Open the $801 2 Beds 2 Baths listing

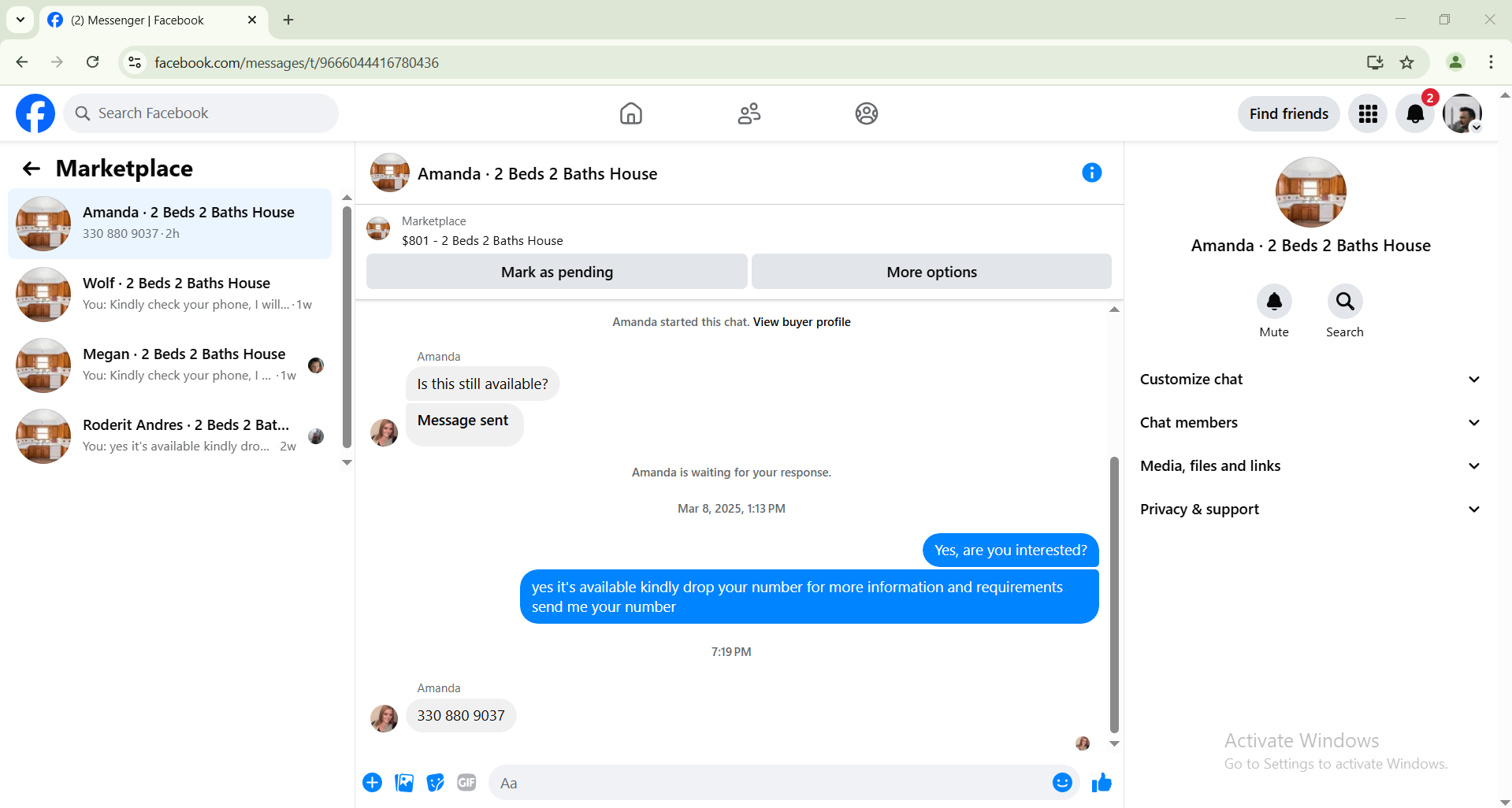coord(482,241)
